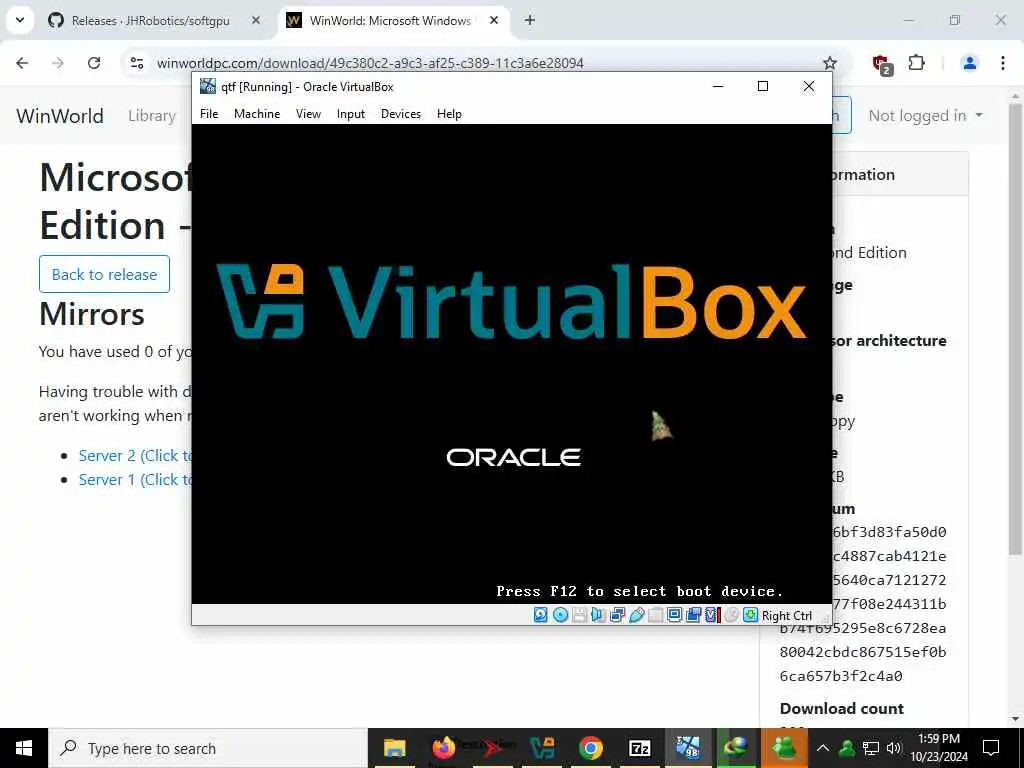Click the Right Ctrl host key label
Viewport: 1024px width, 768px height.
point(787,616)
